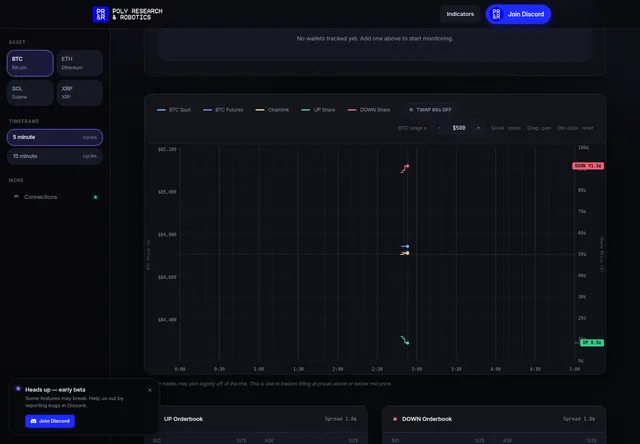This screenshot has height=444, width=640.
Task: Choose the 15 minute cycles timeframe
Action: pyautogui.click(x=55, y=156)
